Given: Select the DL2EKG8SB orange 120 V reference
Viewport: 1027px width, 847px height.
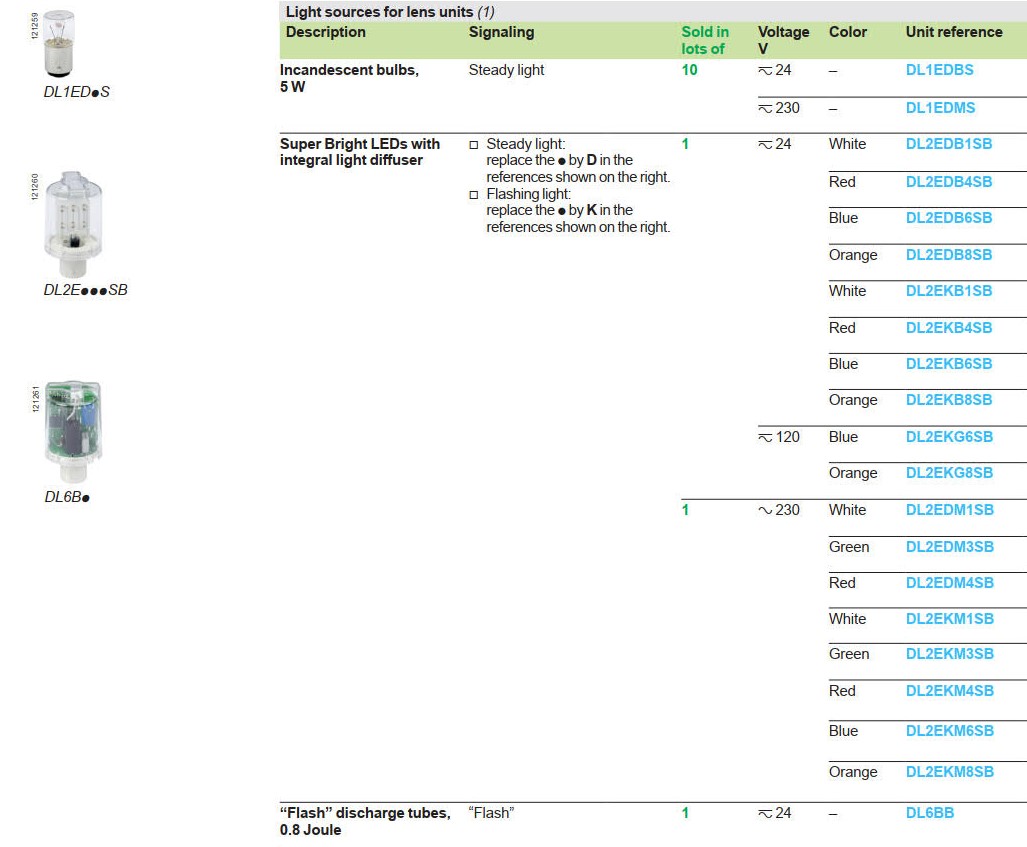Looking at the screenshot, I should pyautogui.click(x=949, y=473).
